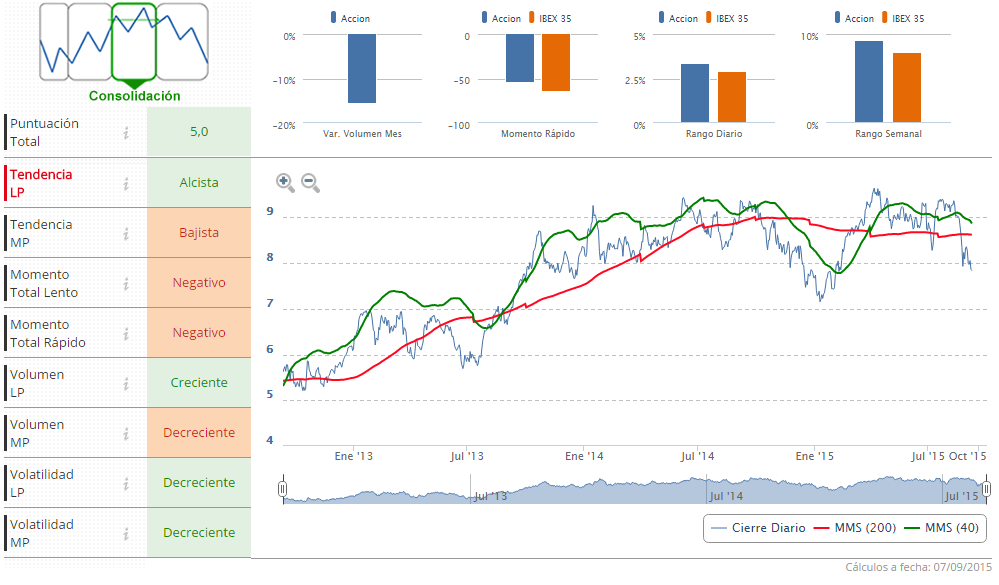Click info icon for Volatilidad LP
Viewport: 999px width, 585px height.
pyautogui.click(x=127, y=483)
